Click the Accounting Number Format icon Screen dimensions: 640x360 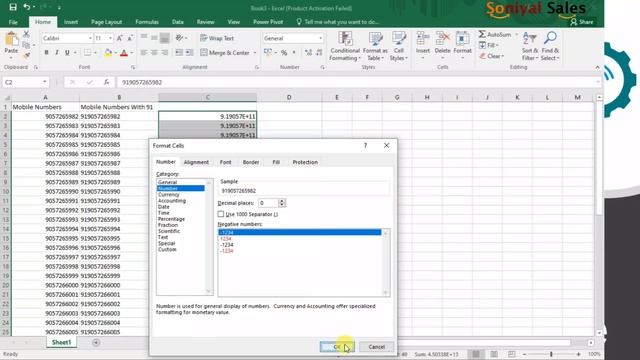point(268,53)
